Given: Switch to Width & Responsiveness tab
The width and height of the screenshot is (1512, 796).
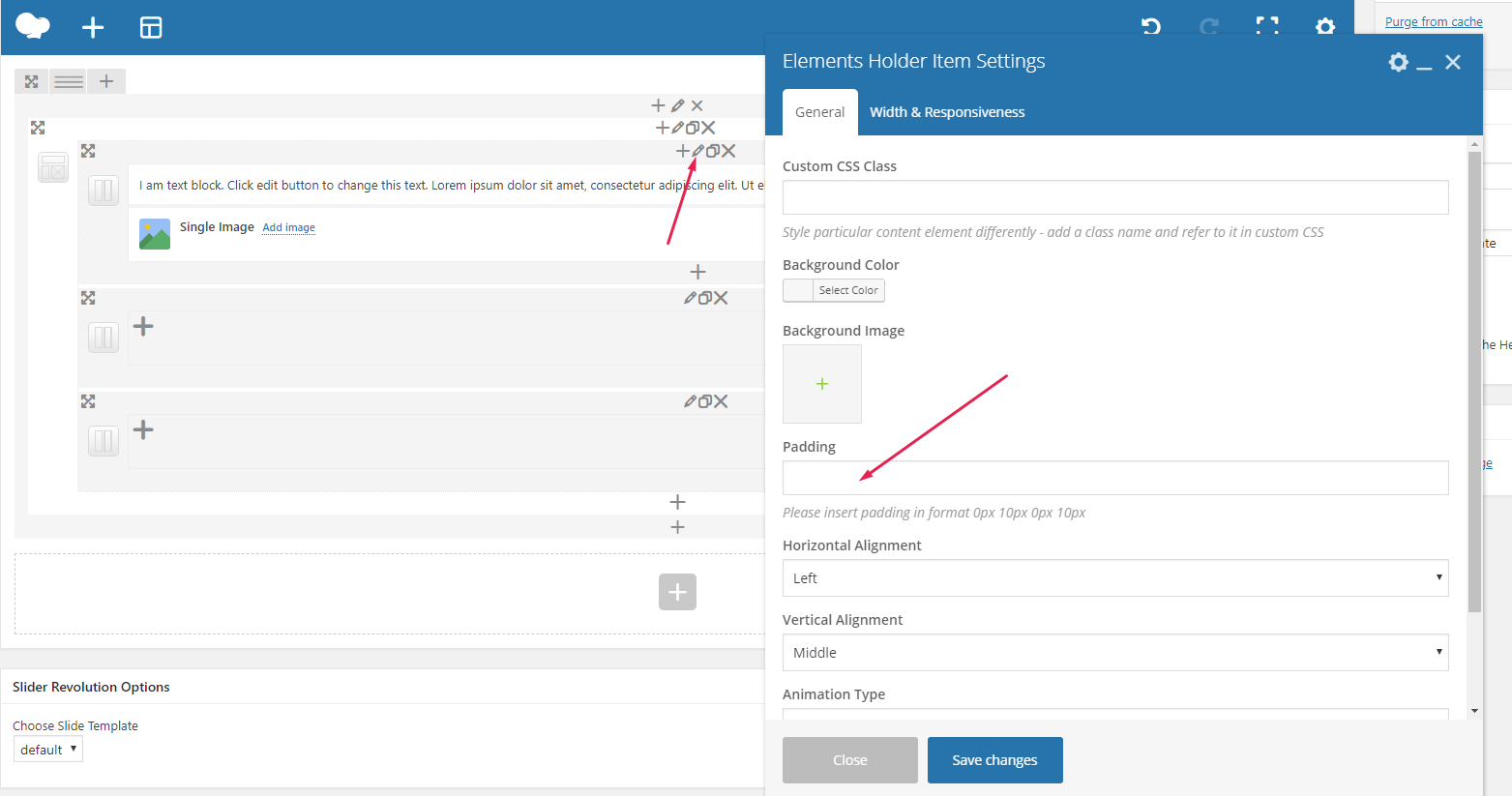Looking at the screenshot, I should [x=947, y=112].
